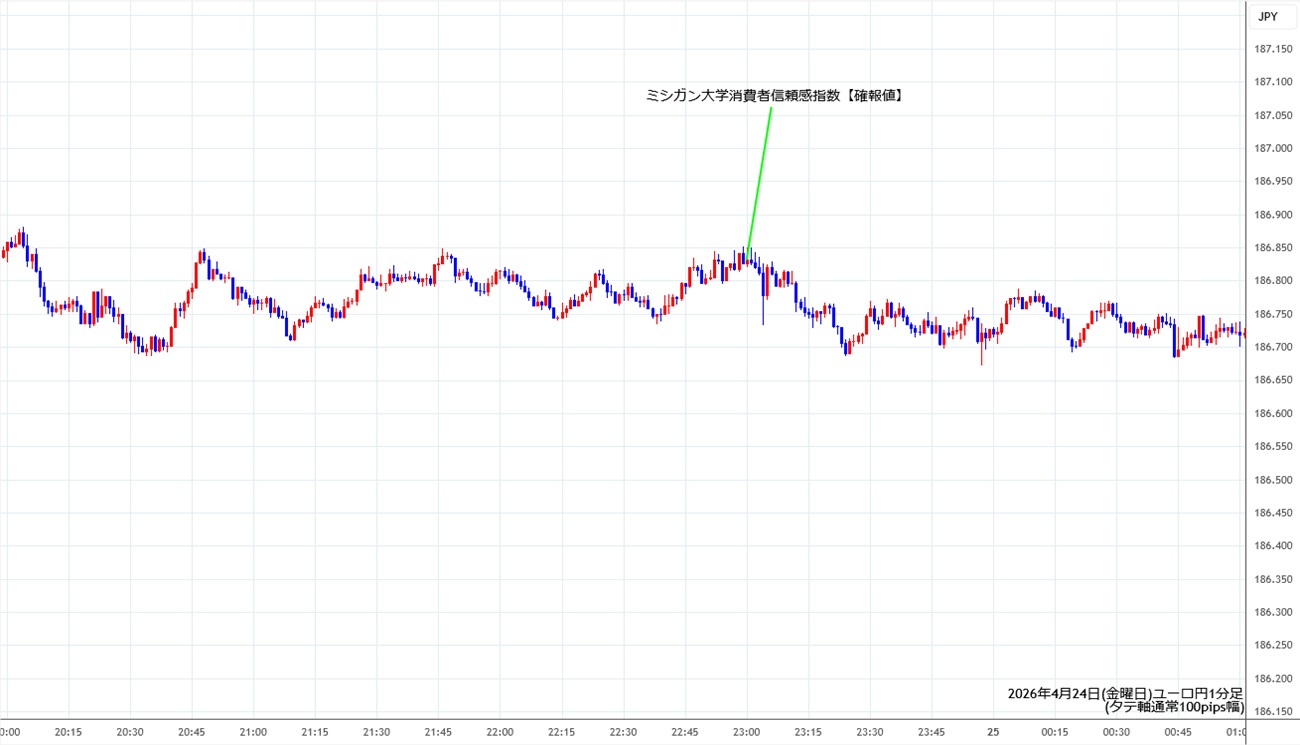Click the 21:45 time axis label
The width and height of the screenshot is (1300, 745).
(x=438, y=732)
